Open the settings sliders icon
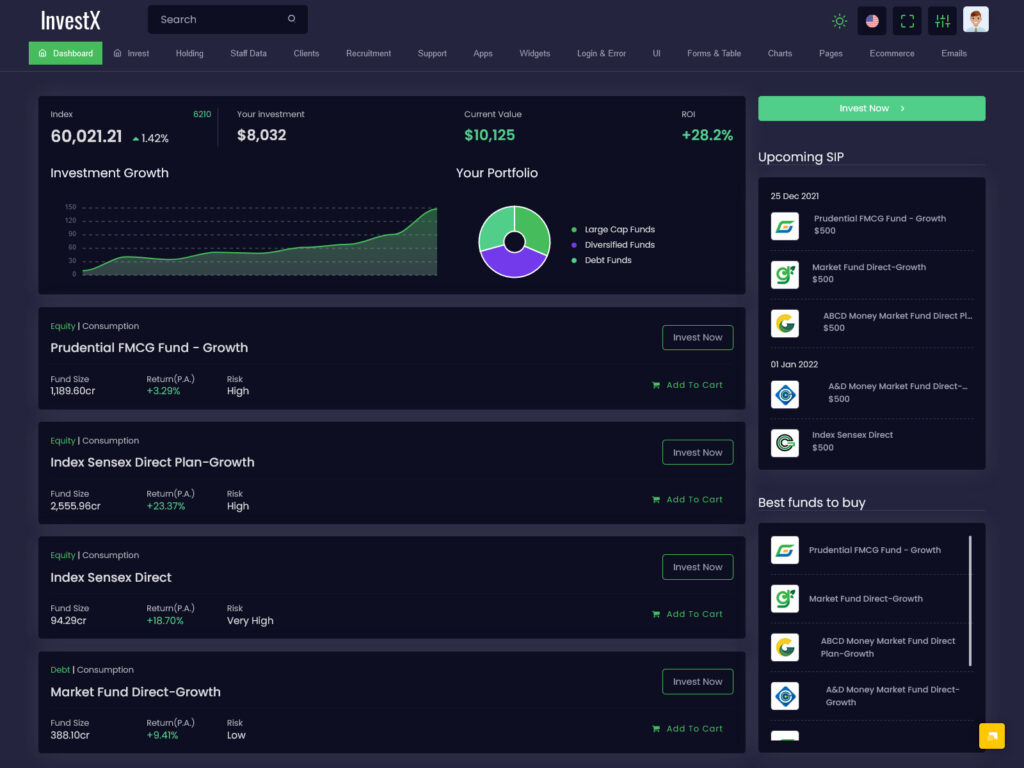 942,21
